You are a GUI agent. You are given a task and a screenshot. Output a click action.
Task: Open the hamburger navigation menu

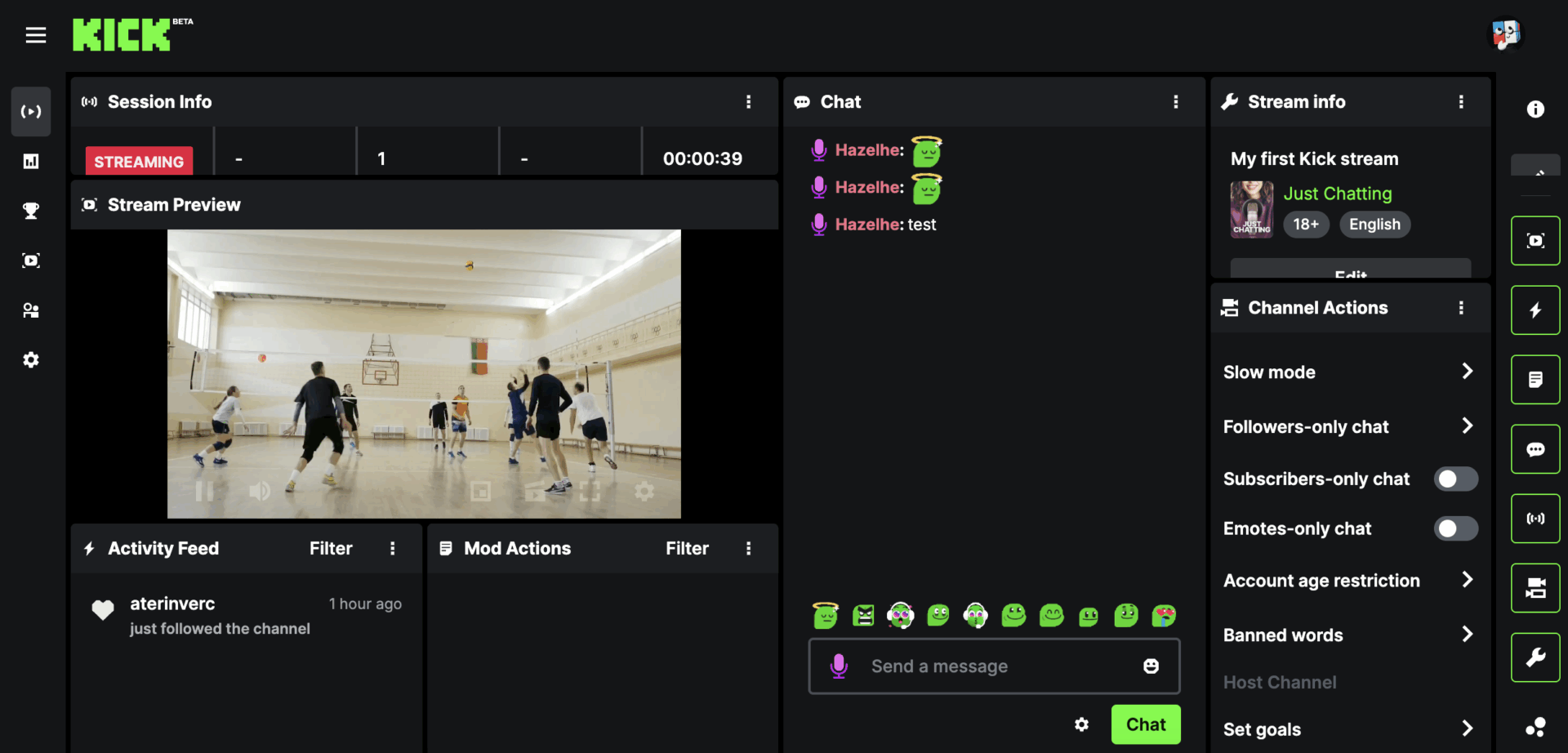click(x=35, y=35)
